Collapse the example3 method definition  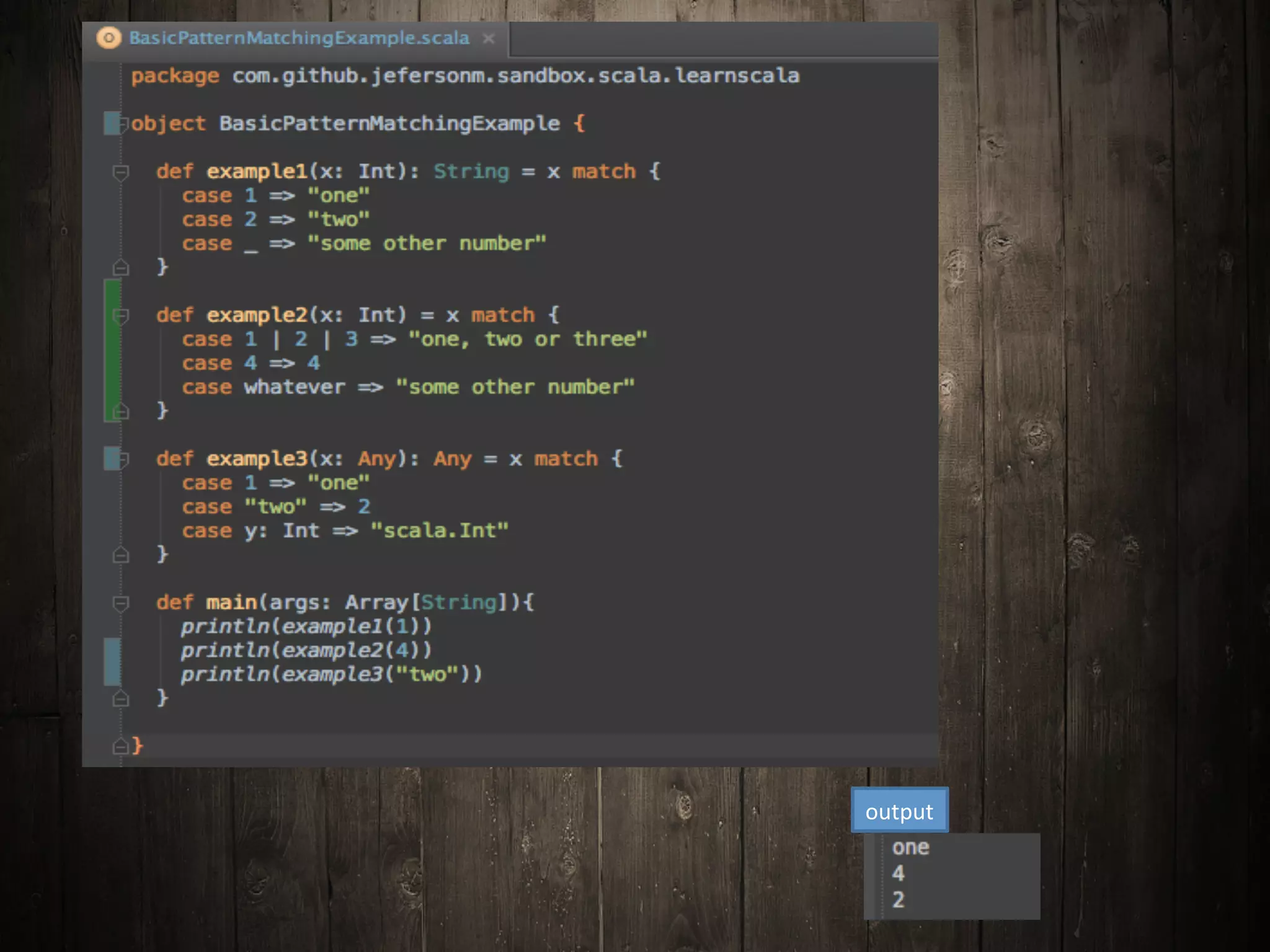click(123, 459)
